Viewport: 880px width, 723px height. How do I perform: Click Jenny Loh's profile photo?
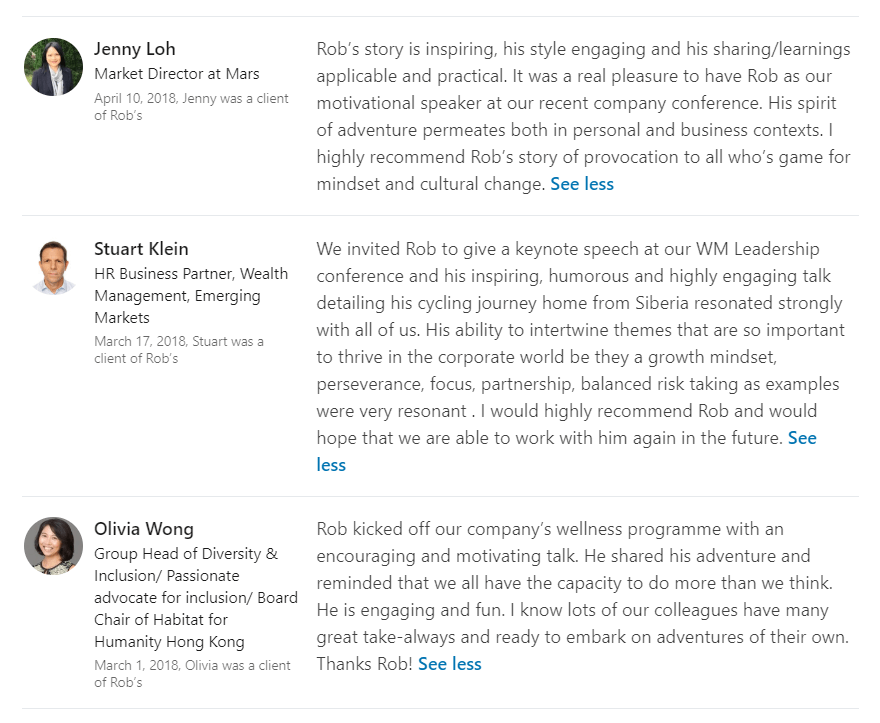tap(53, 67)
